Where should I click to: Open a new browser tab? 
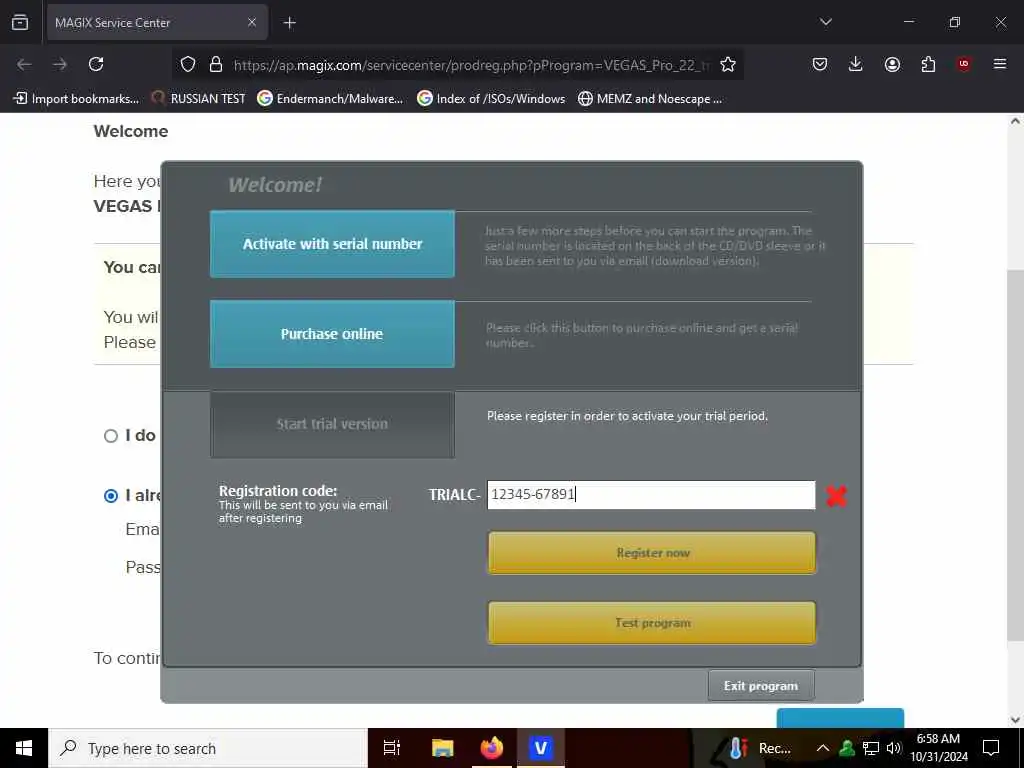[290, 23]
